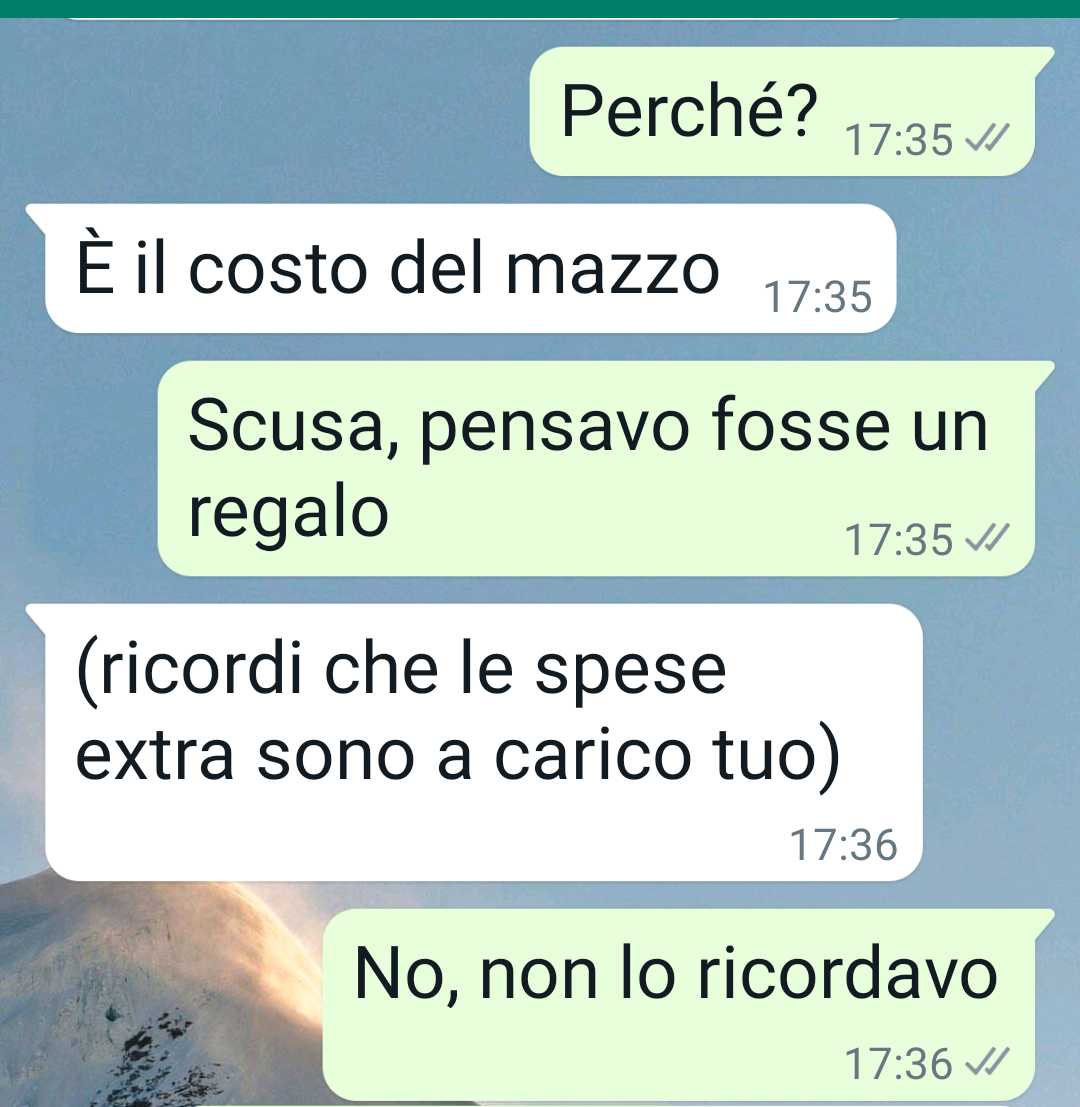Click read receipt ticks on 'Scusa' message
Viewport: 1080px width, 1107px height.
tap(988, 538)
